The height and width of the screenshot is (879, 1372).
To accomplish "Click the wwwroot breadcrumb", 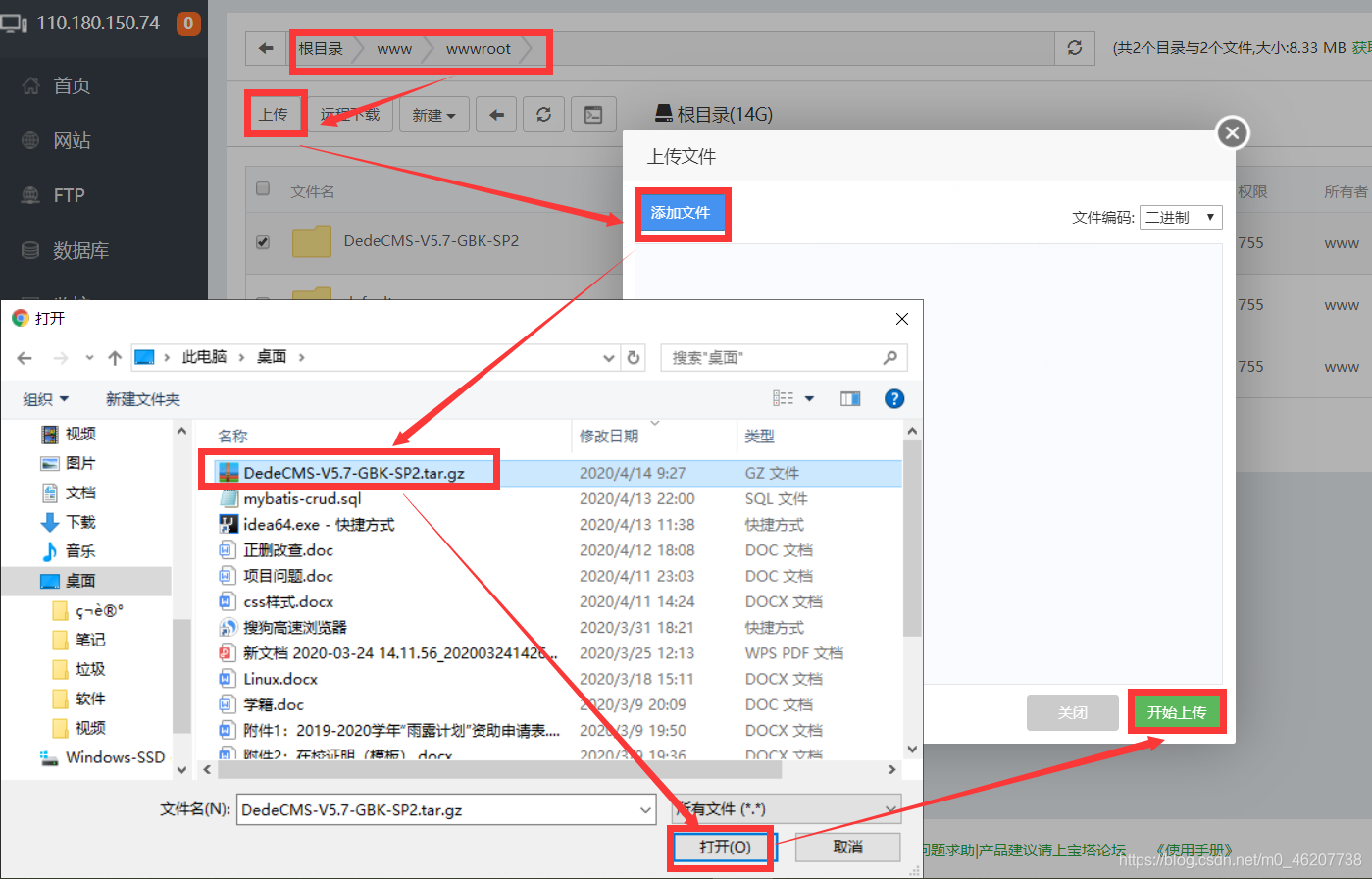I will pos(479,48).
